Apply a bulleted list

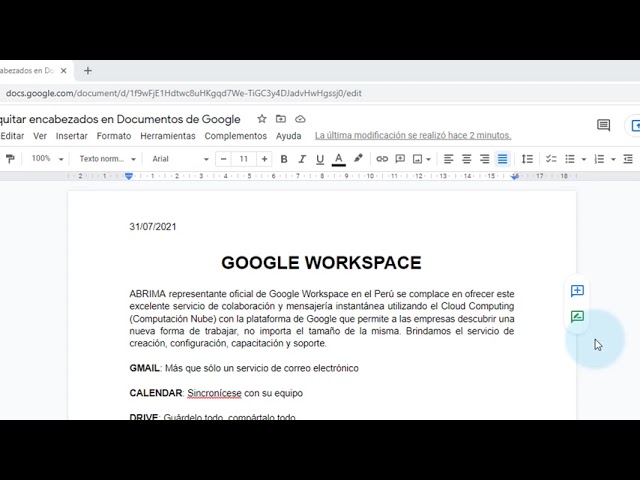pos(570,159)
